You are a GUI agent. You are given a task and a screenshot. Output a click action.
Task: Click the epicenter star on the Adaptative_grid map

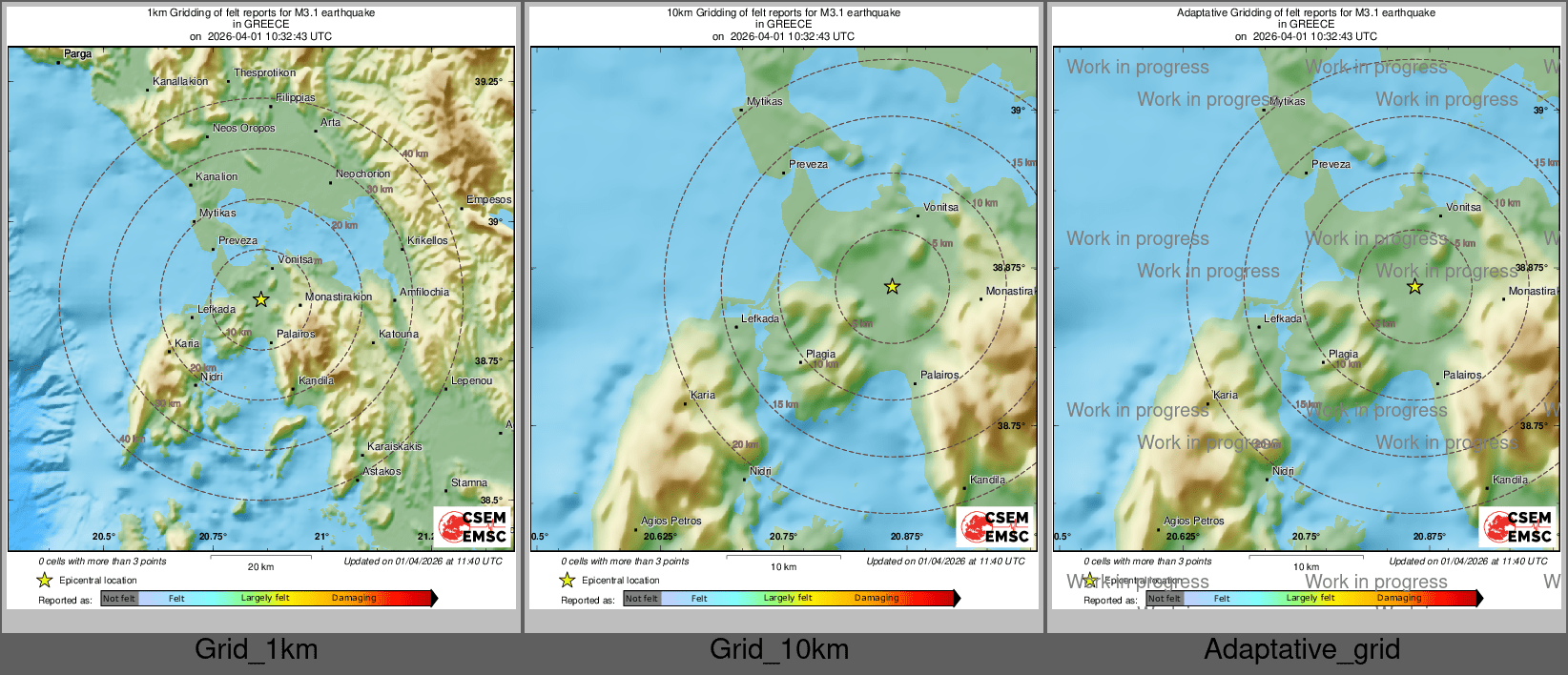point(1414,286)
